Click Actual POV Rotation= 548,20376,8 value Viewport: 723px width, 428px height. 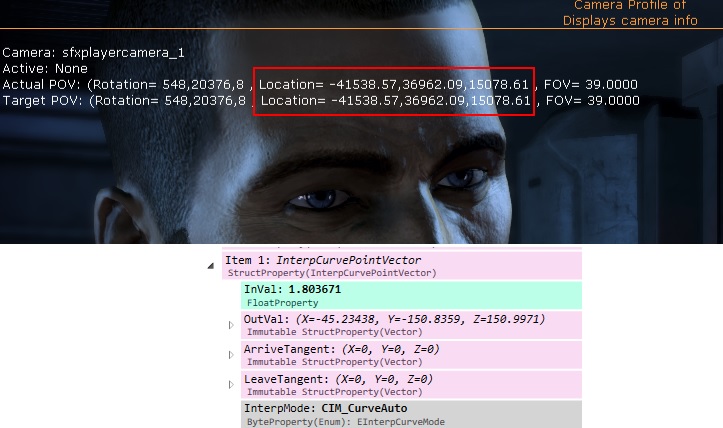pyautogui.click(x=168, y=84)
